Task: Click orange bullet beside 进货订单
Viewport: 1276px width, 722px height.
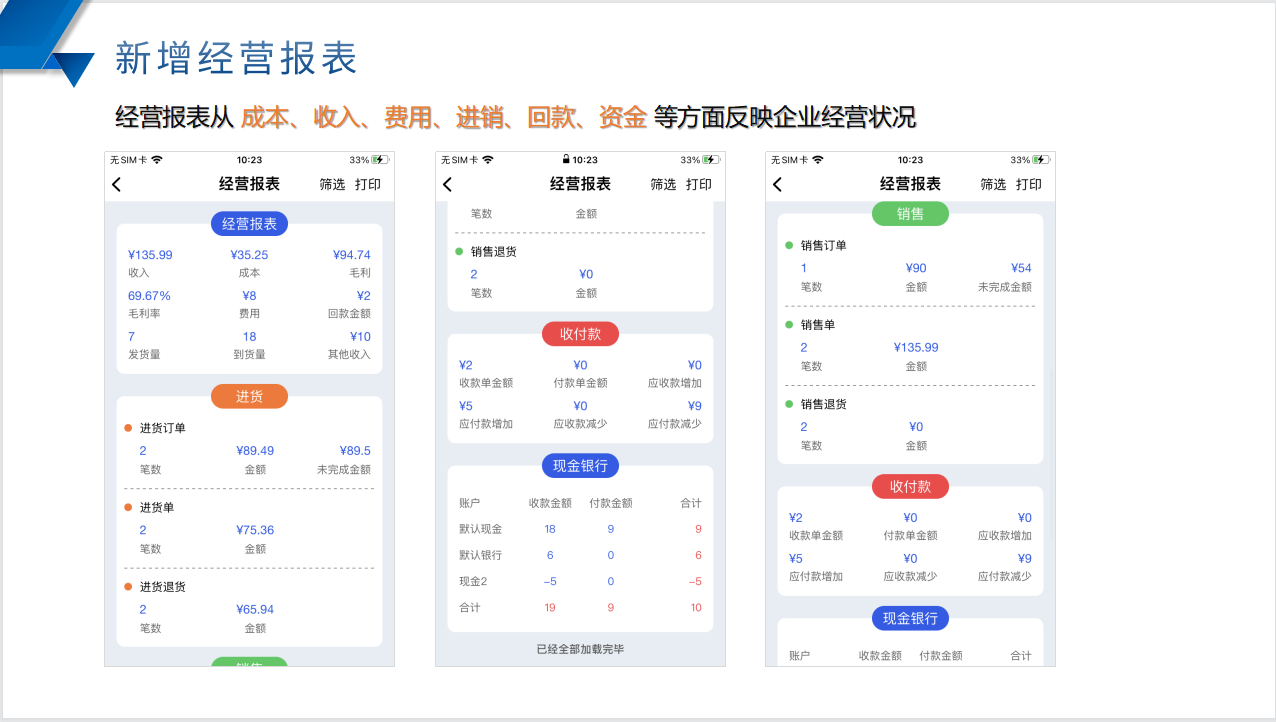Action: point(128,428)
